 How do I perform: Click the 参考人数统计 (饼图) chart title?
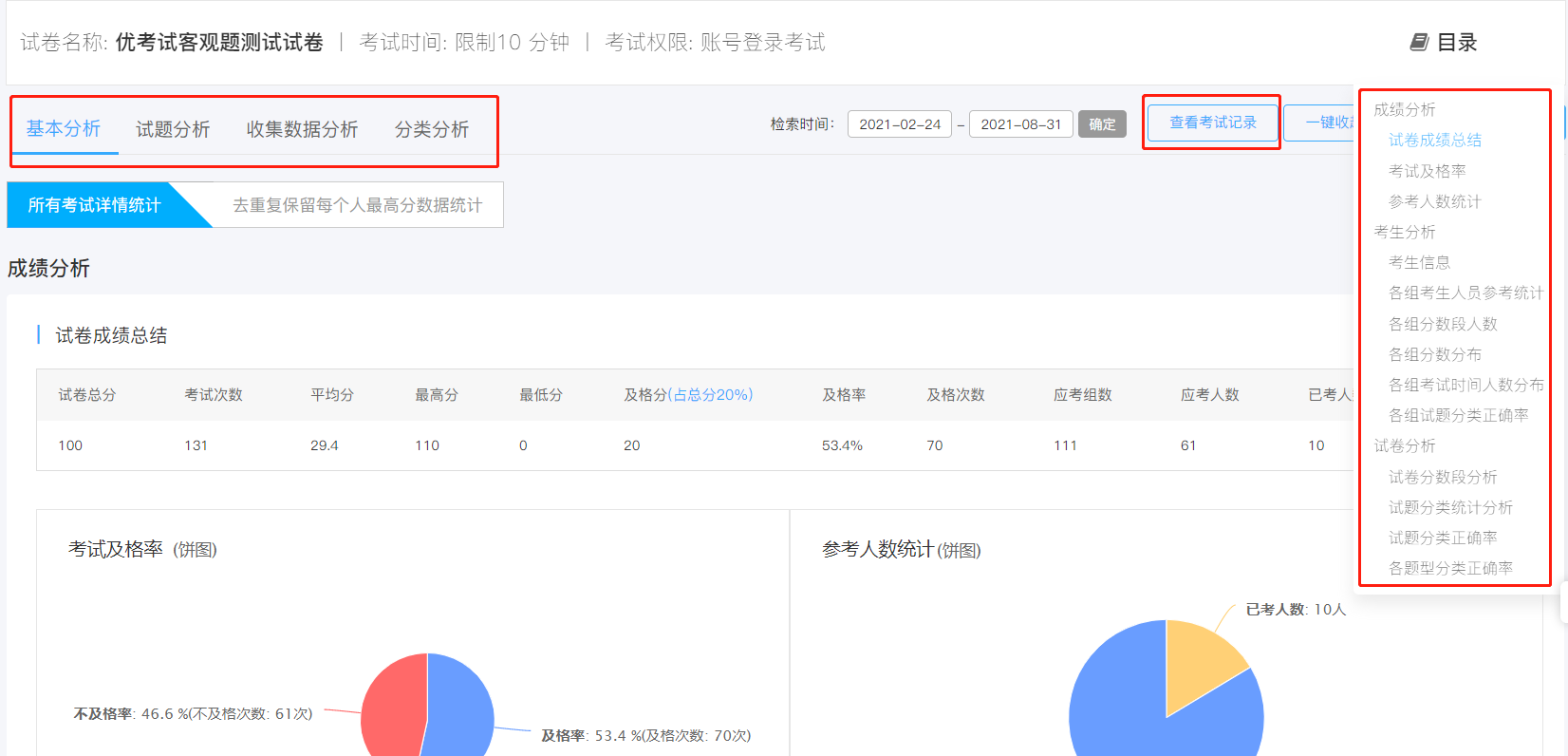tap(902, 549)
